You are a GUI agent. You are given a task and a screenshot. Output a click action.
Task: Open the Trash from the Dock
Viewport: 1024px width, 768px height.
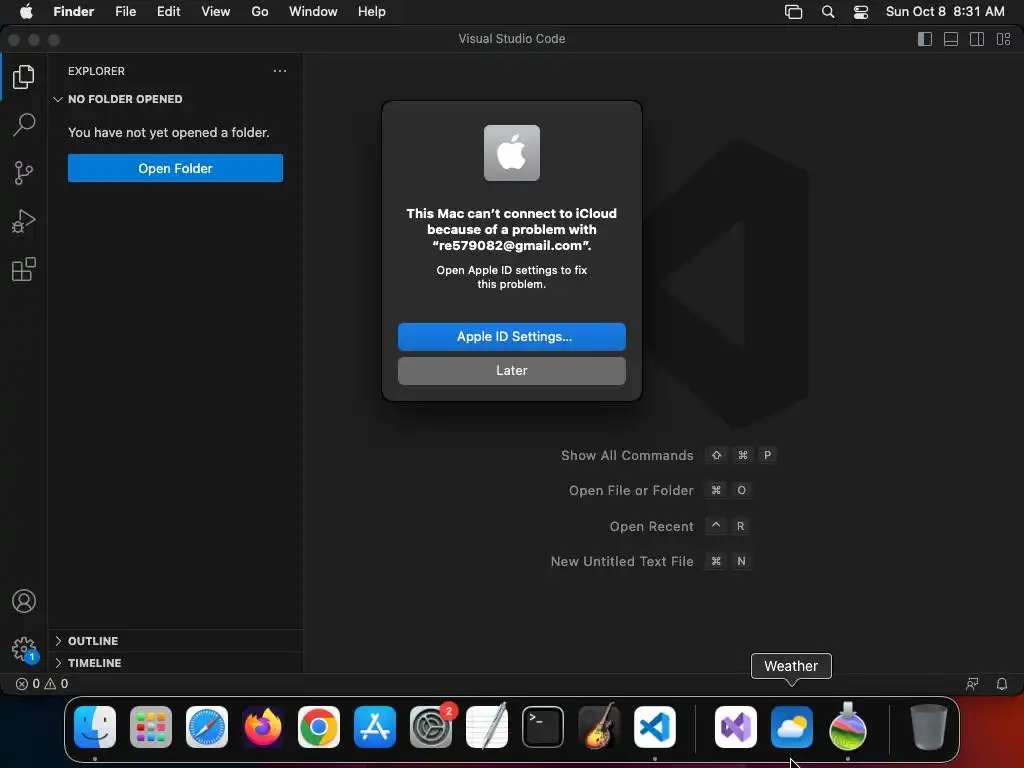[929, 727]
